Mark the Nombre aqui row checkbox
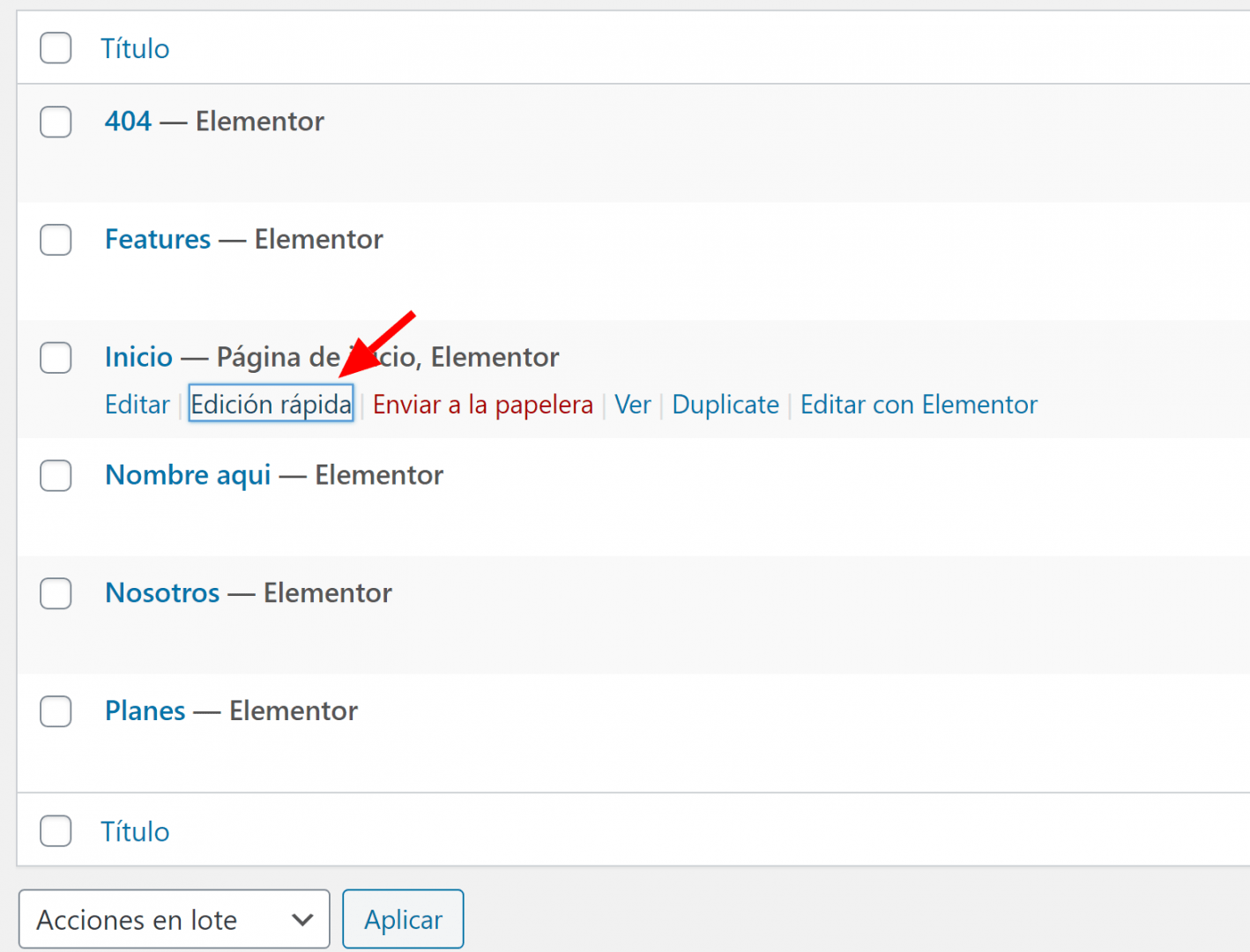Image resolution: width=1250 pixels, height=952 pixels. (x=56, y=476)
